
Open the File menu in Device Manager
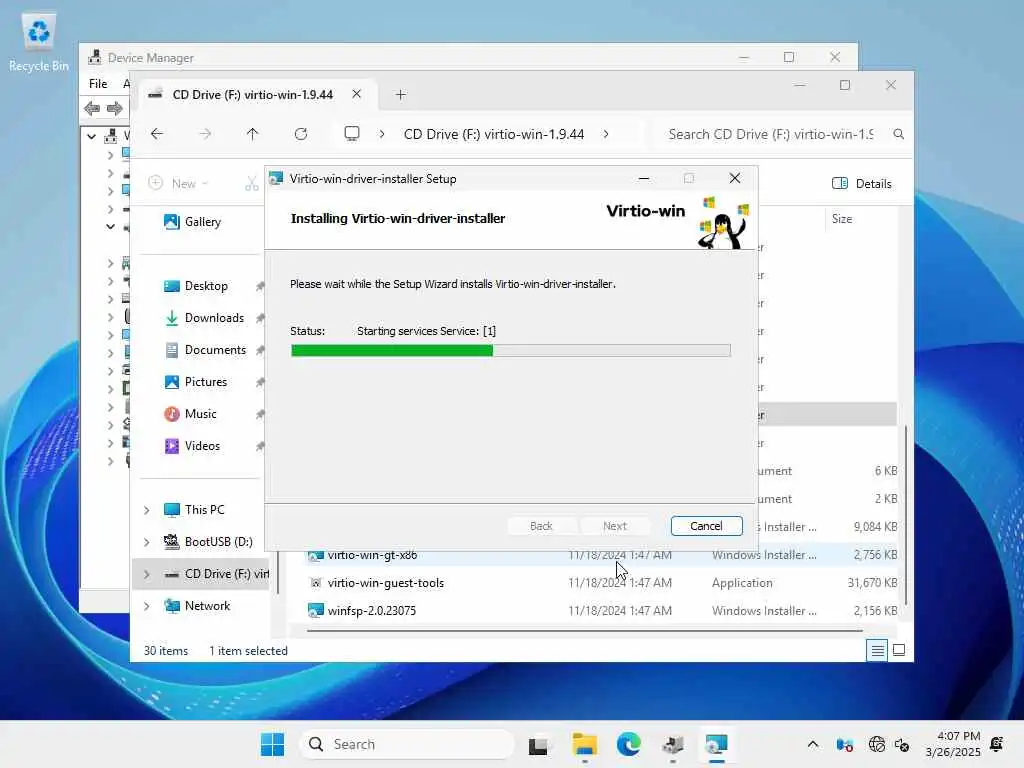tap(98, 84)
